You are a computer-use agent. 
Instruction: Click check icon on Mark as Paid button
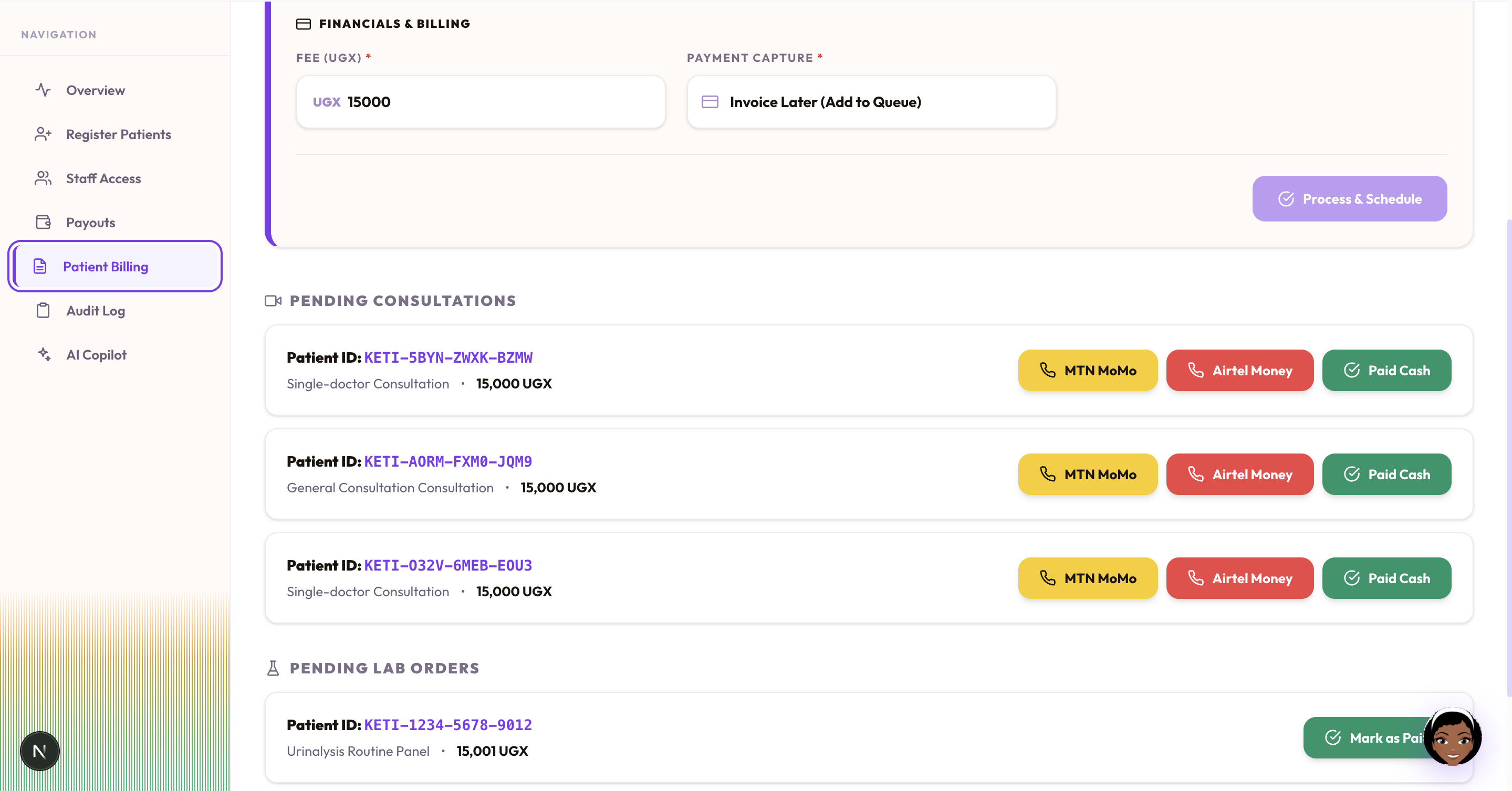(1333, 737)
